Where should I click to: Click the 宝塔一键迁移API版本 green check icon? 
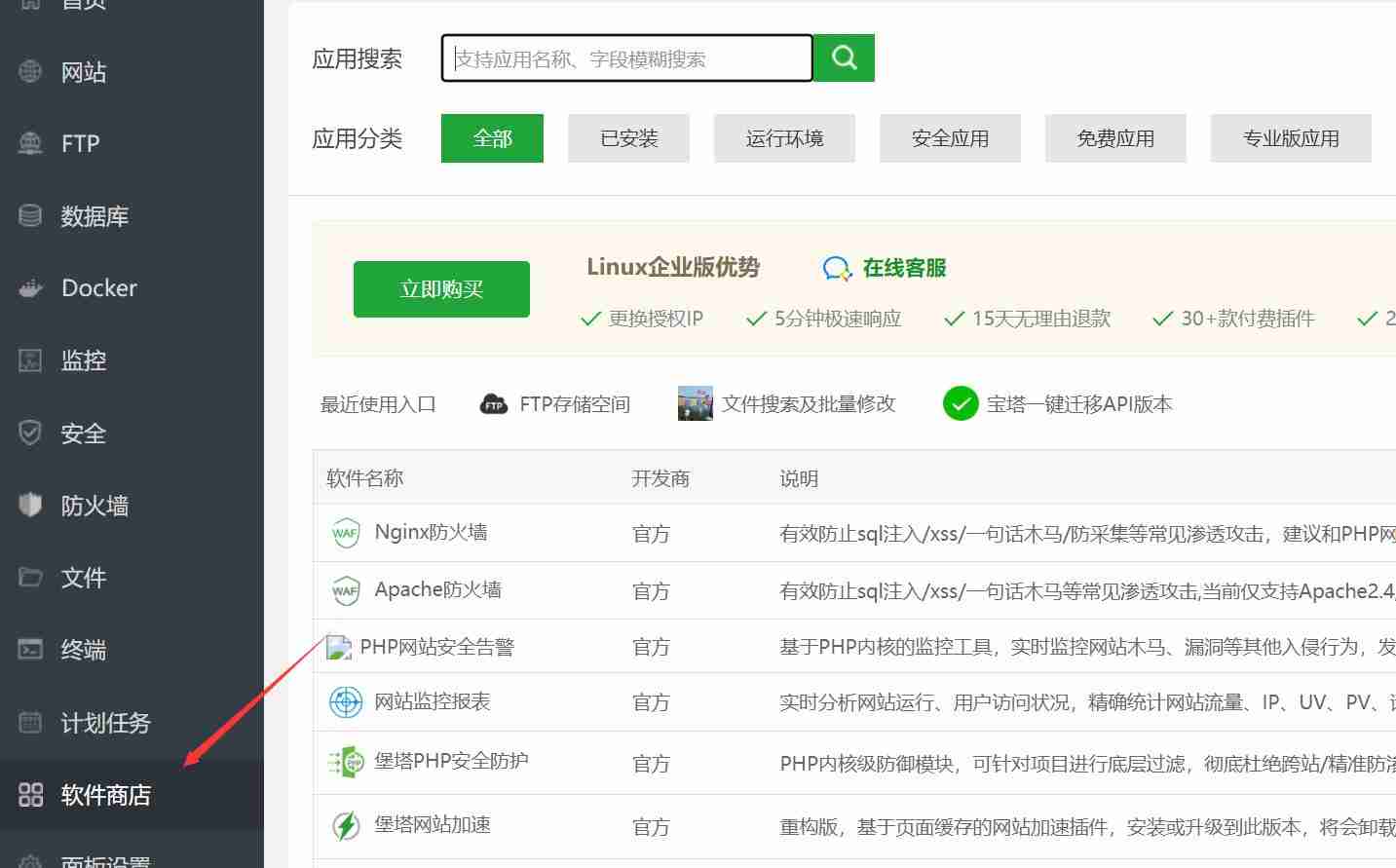point(961,402)
